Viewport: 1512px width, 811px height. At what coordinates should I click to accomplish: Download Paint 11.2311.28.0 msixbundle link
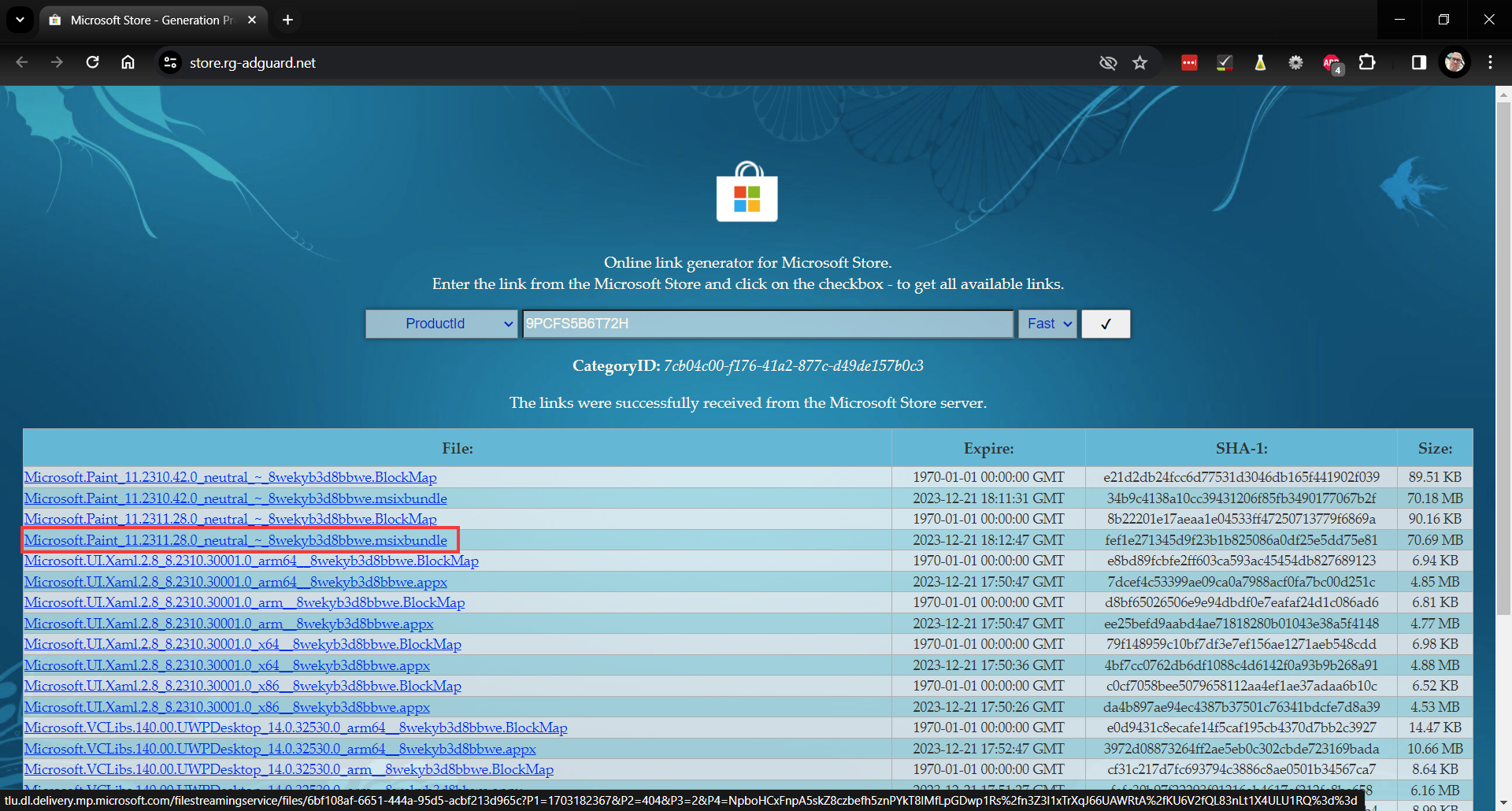click(x=235, y=540)
